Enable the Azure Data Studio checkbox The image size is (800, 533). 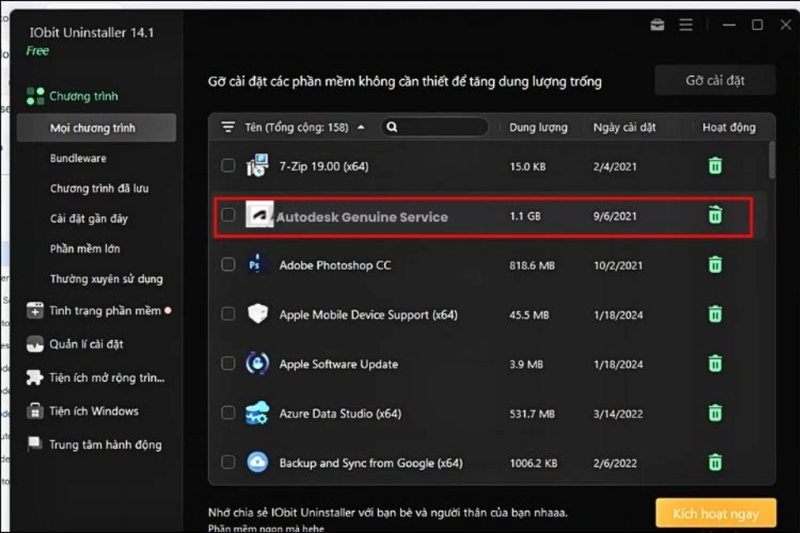pos(228,413)
